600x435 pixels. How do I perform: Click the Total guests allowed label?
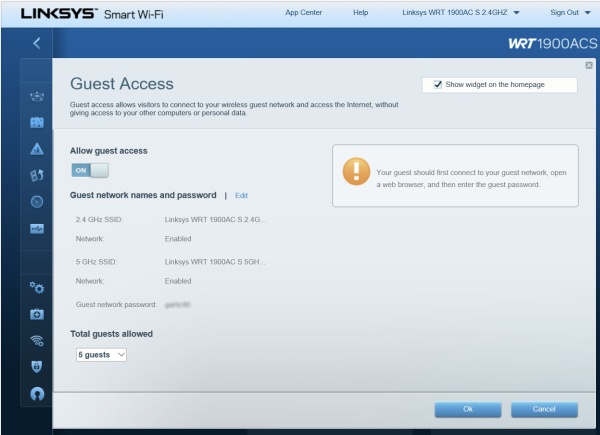coord(111,334)
